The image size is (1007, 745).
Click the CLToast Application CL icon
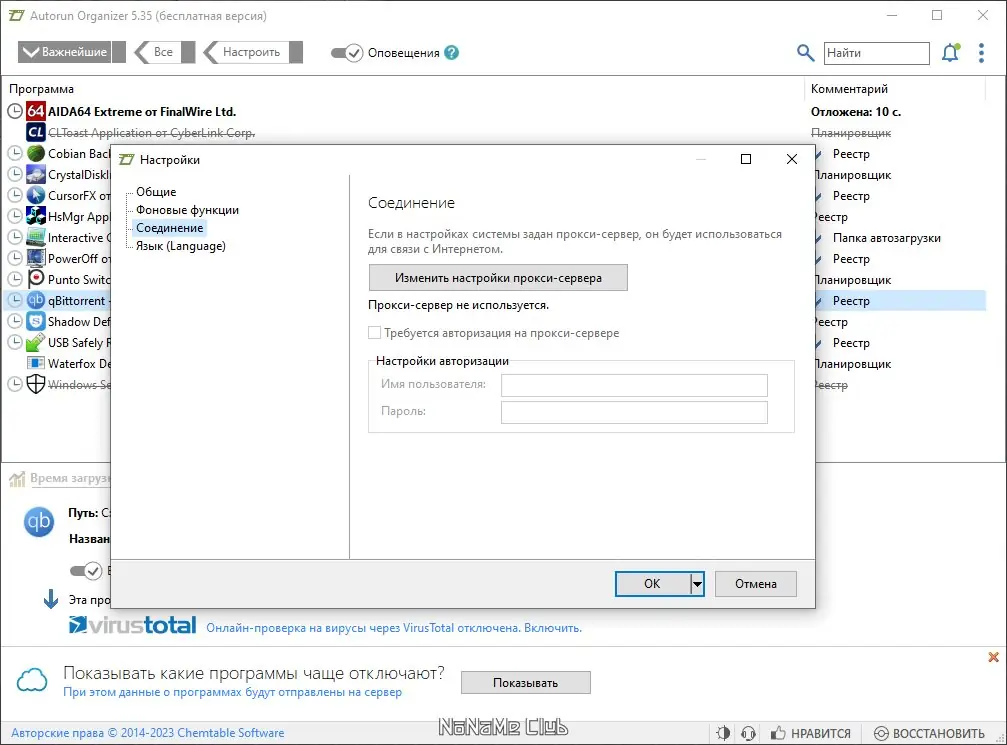pyautogui.click(x=35, y=132)
